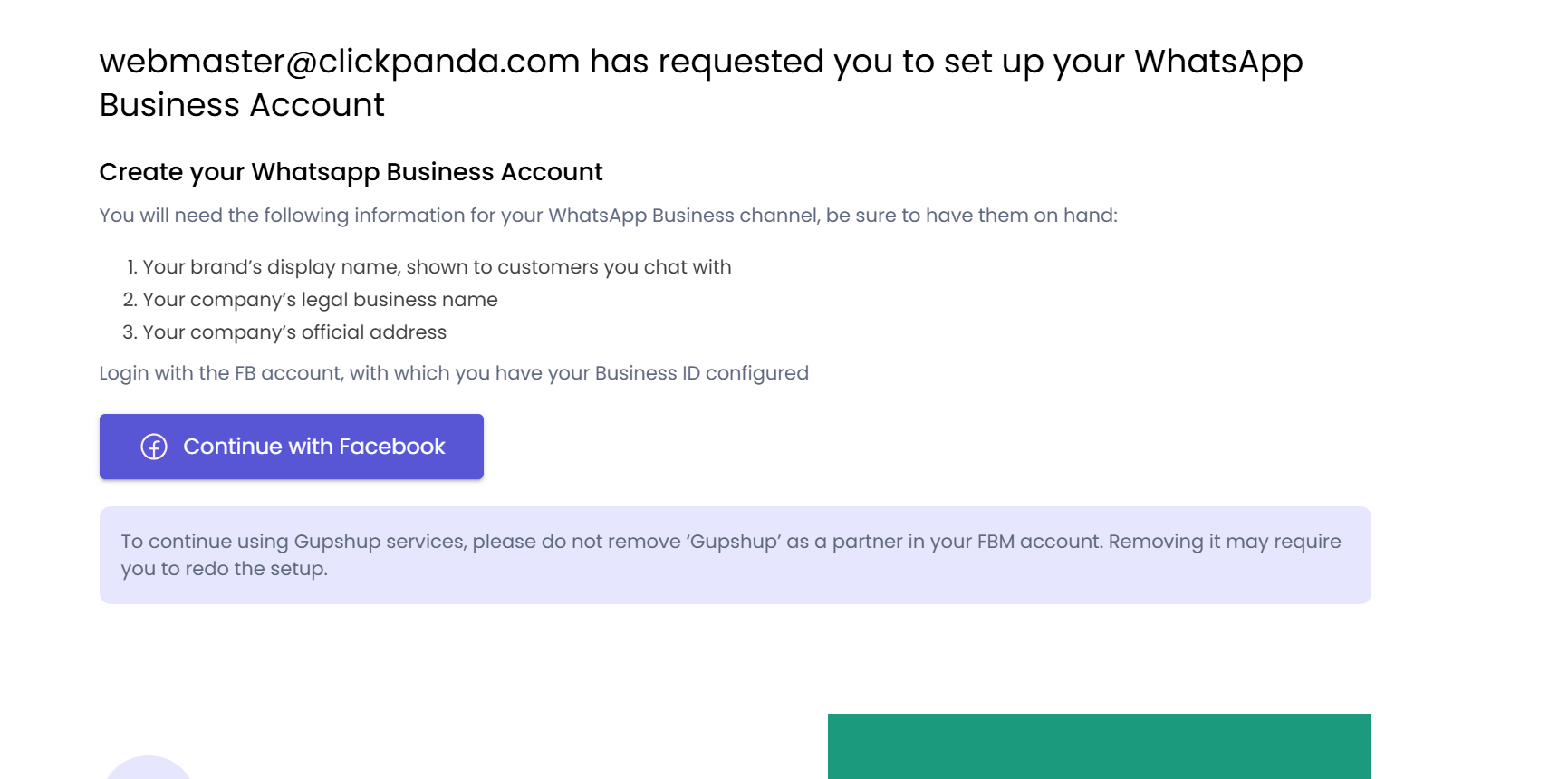The height and width of the screenshot is (779, 1568).
Task: Click the green panel at the bottom right
Action: [1099, 745]
